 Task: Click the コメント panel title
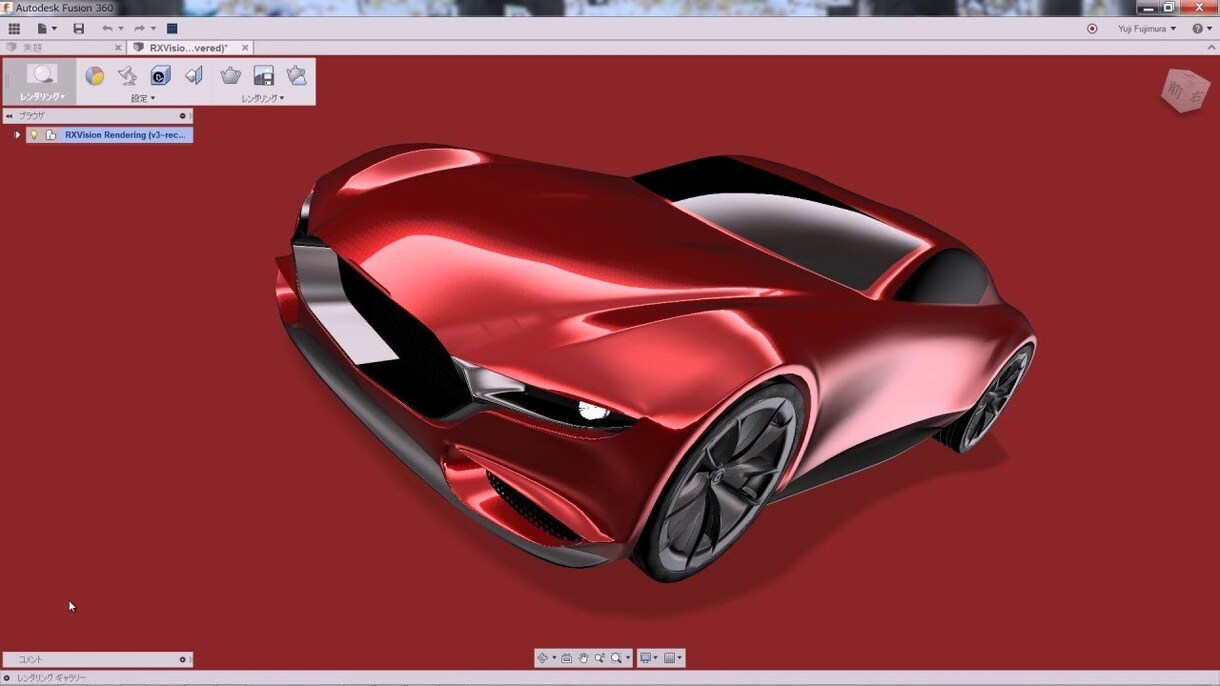[x=31, y=660]
